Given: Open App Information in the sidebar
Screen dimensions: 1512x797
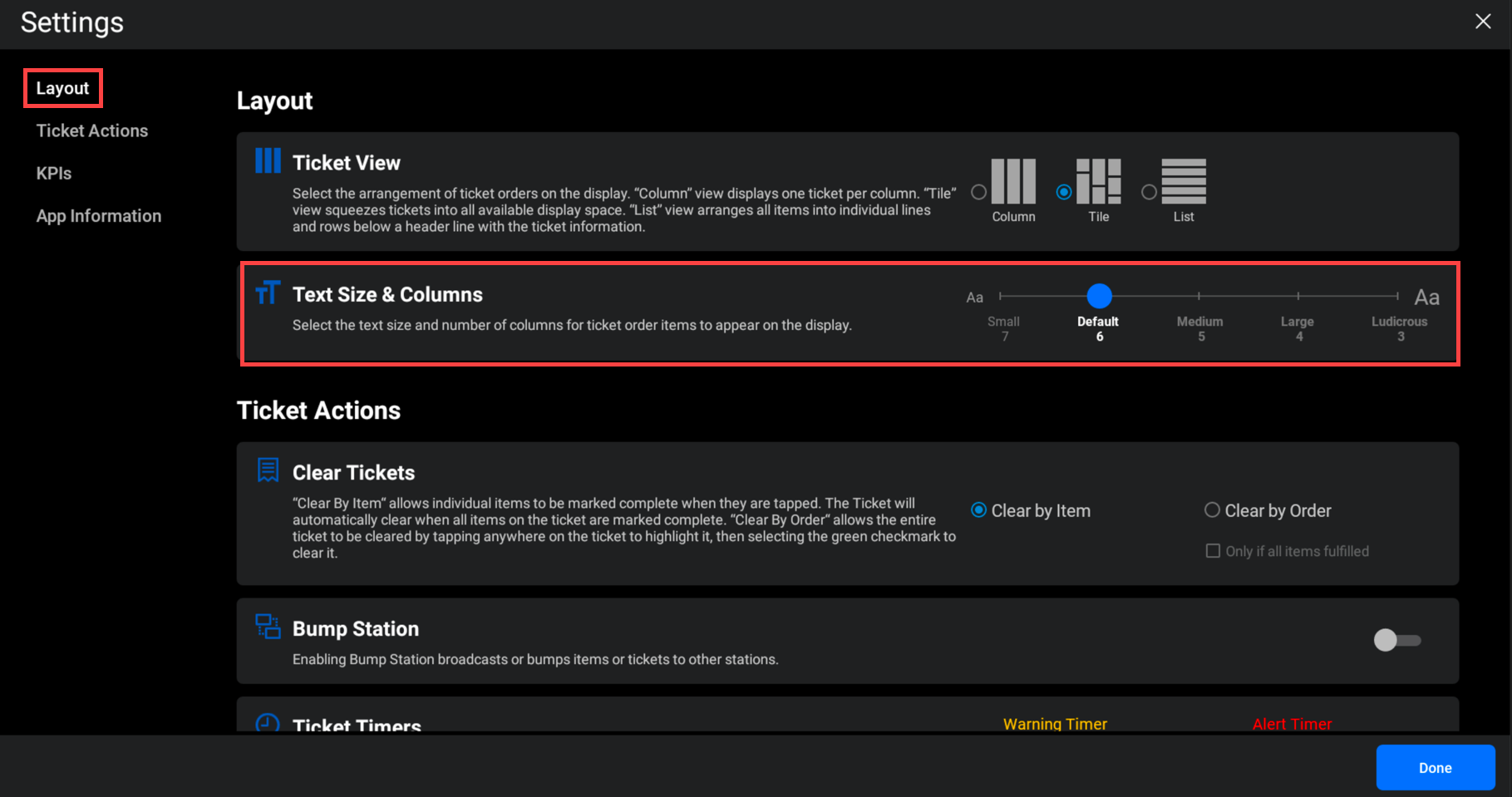Looking at the screenshot, I should tap(99, 216).
